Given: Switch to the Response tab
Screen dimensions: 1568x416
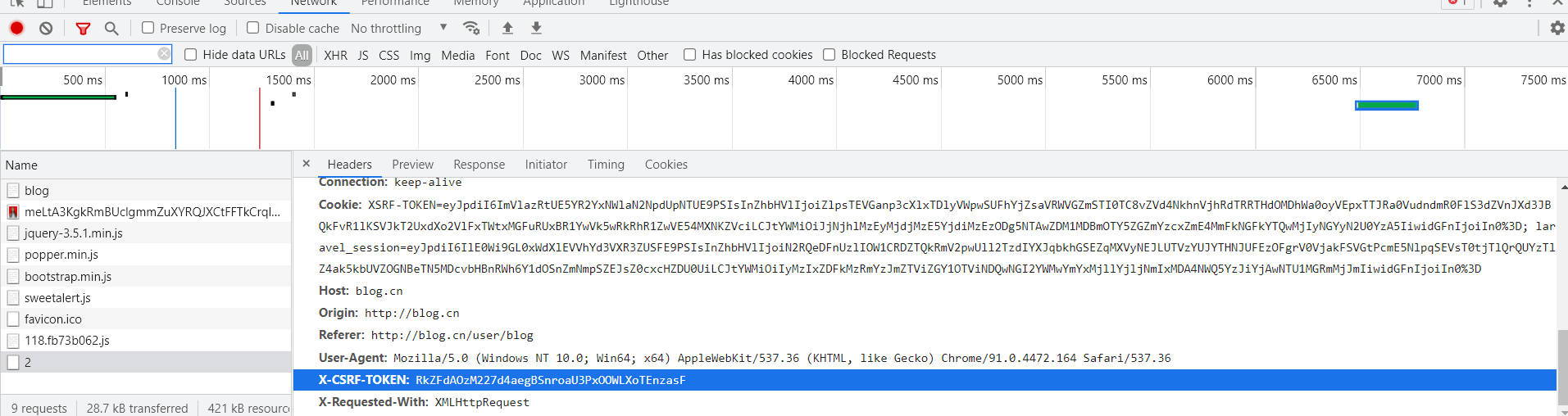Looking at the screenshot, I should [479, 165].
